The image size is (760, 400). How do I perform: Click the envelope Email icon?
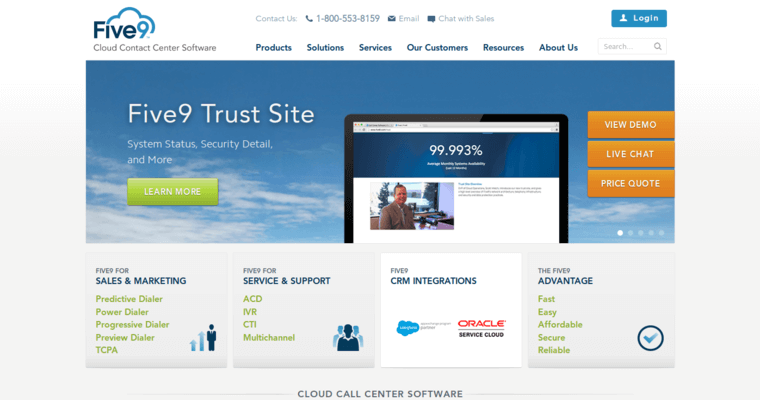391,19
